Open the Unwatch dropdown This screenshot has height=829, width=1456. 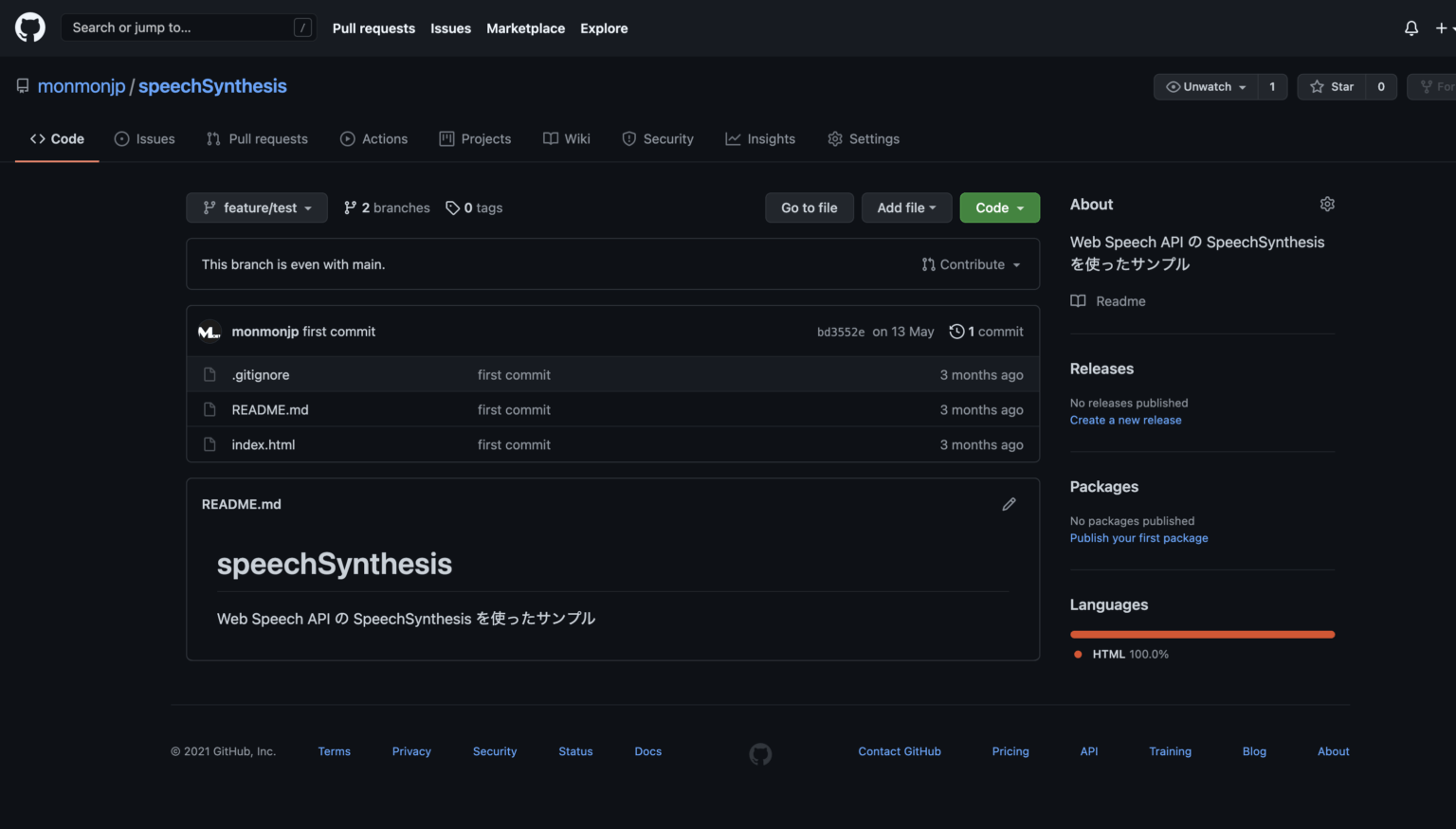[1206, 86]
